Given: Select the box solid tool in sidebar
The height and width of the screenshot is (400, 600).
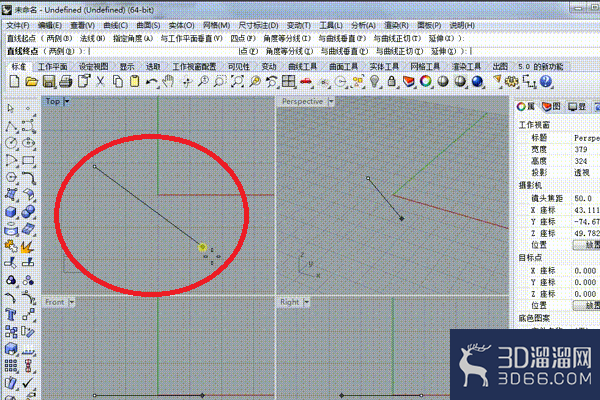Looking at the screenshot, I should [11, 212].
